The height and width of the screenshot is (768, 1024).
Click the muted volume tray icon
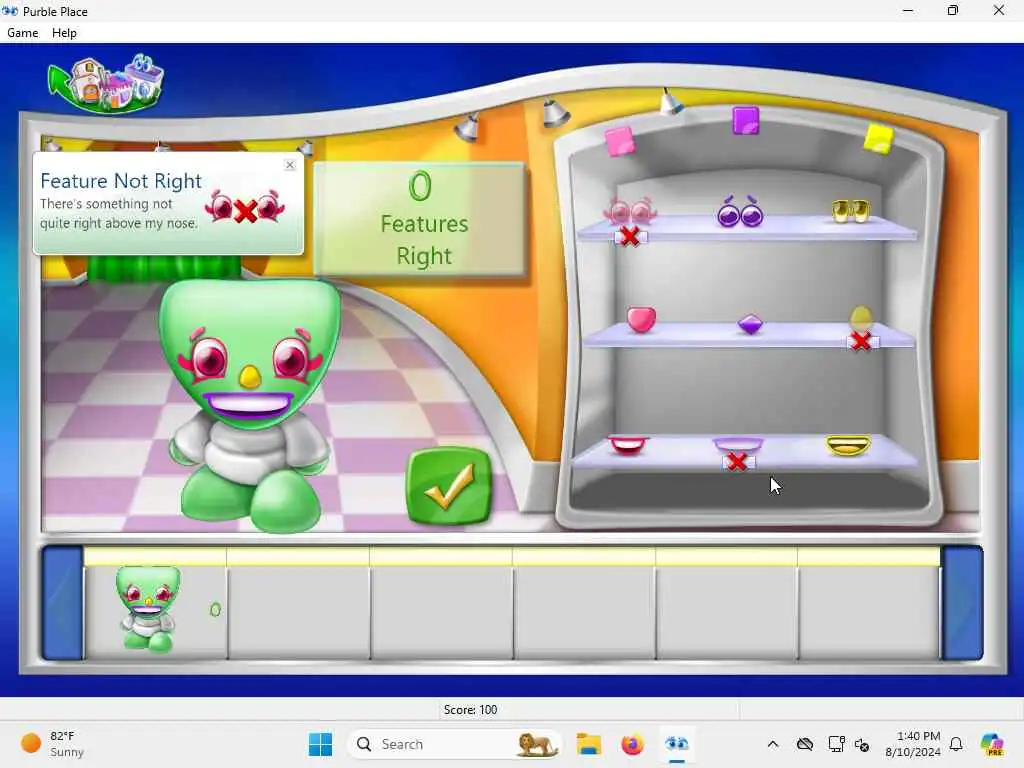(x=862, y=744)
